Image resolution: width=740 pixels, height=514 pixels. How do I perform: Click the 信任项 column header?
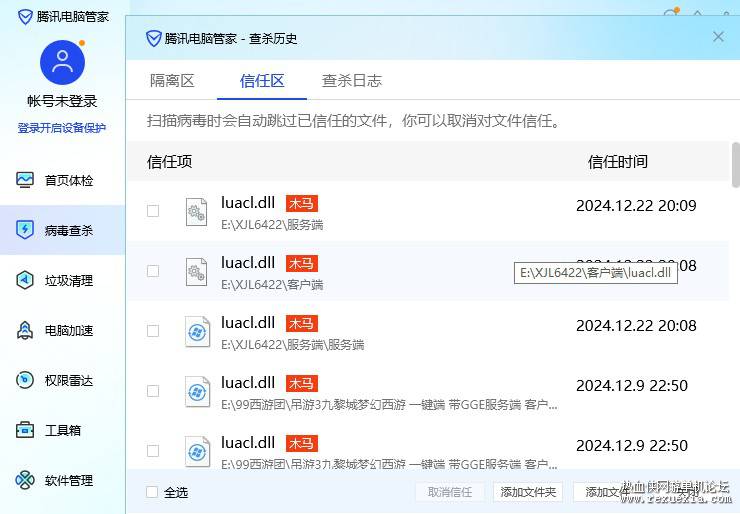(169, 162)
